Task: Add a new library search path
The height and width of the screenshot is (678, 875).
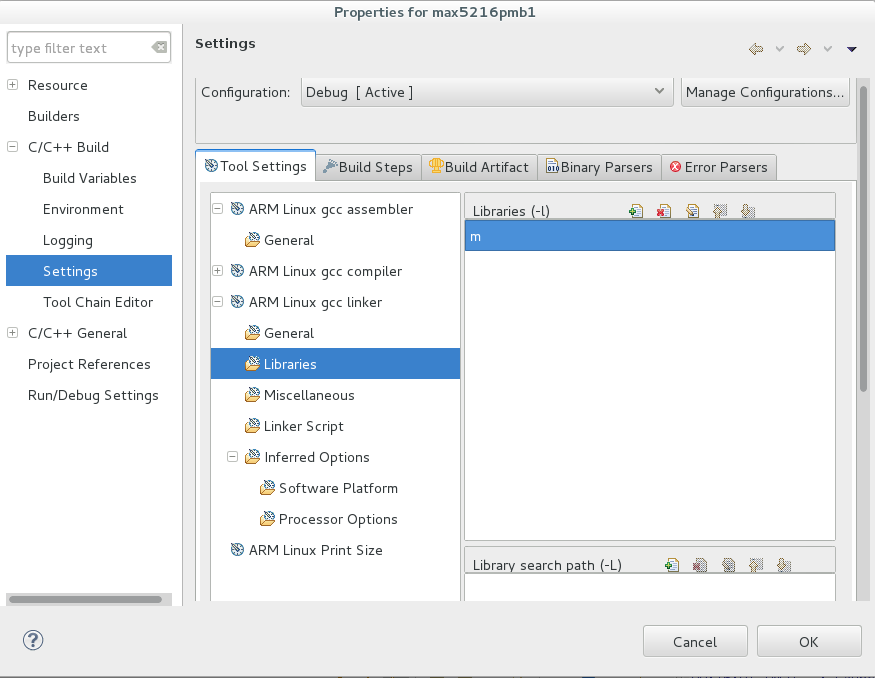Action: [x=671, y=565]
